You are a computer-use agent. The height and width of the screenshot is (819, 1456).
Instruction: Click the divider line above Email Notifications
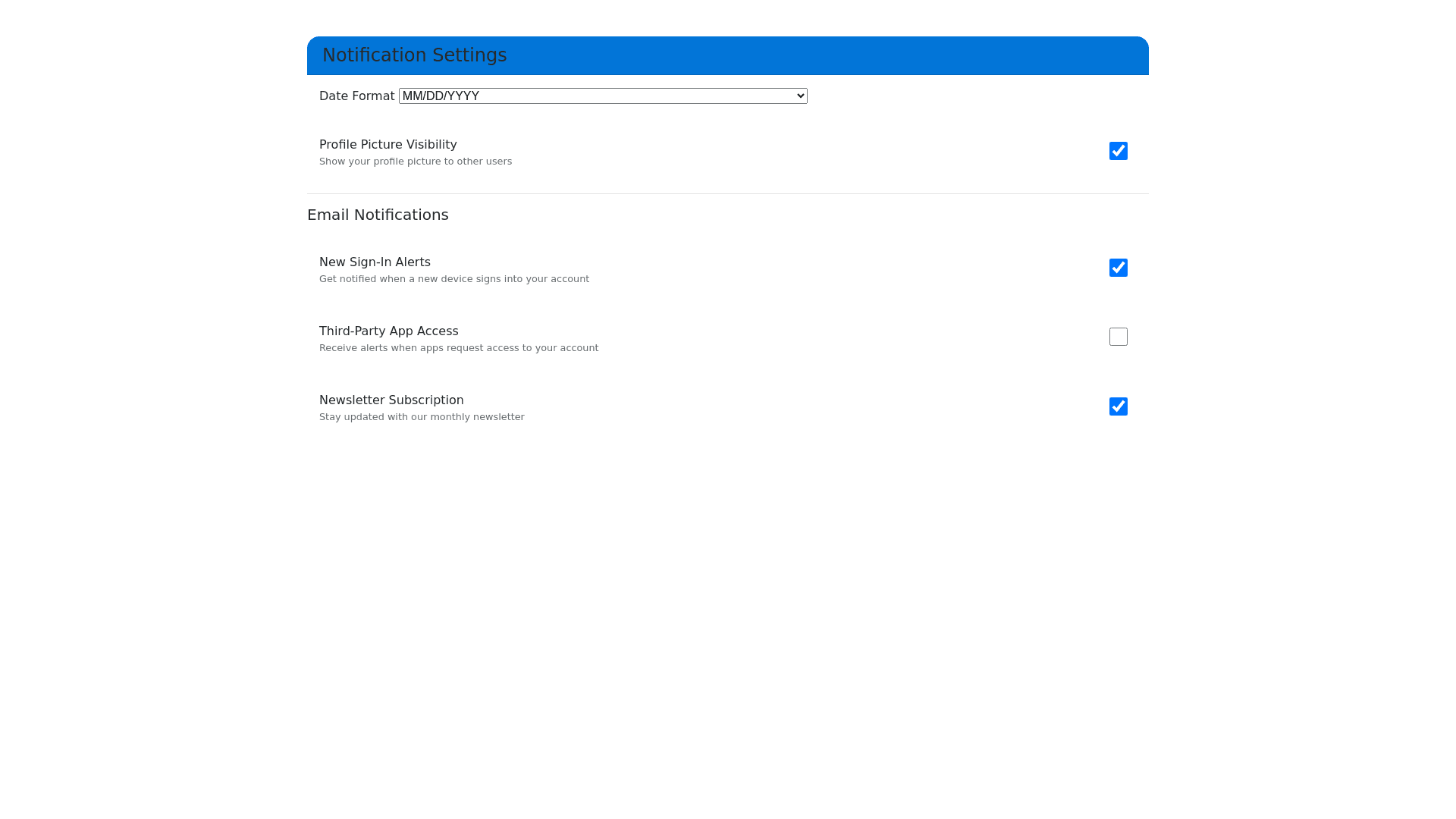coord(728,193)
